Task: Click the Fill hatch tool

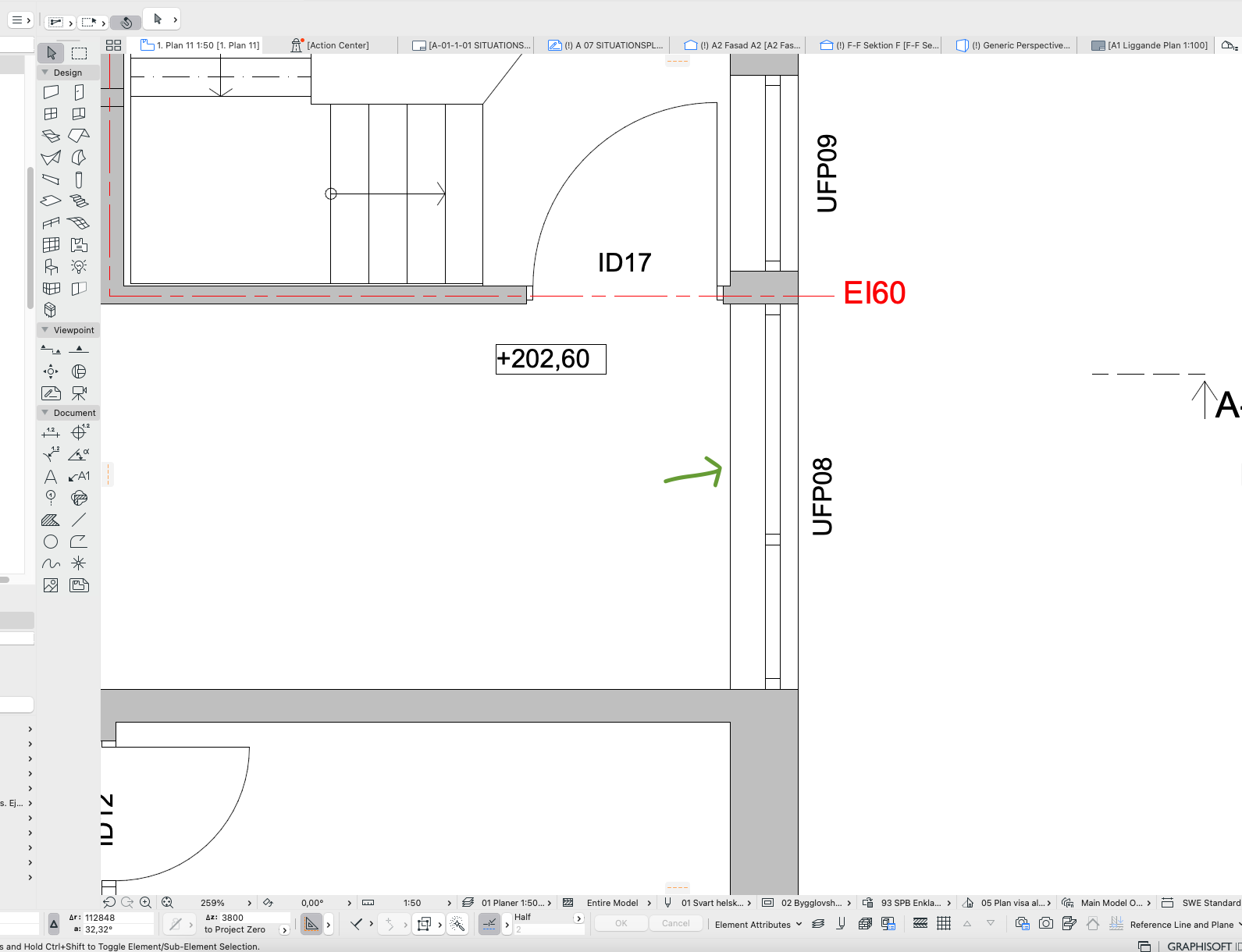Action: coord(51,520)
